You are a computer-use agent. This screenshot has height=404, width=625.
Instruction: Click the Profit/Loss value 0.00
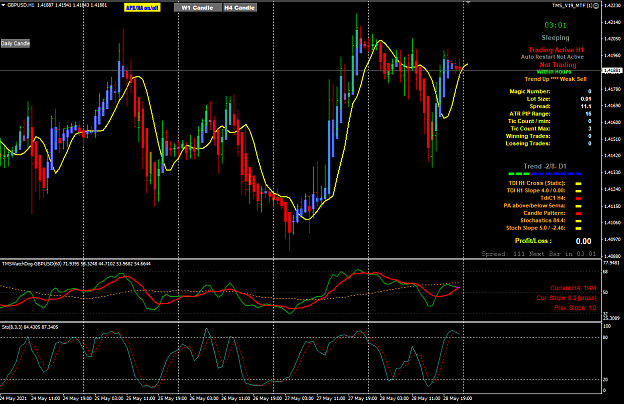coord(584,241)
